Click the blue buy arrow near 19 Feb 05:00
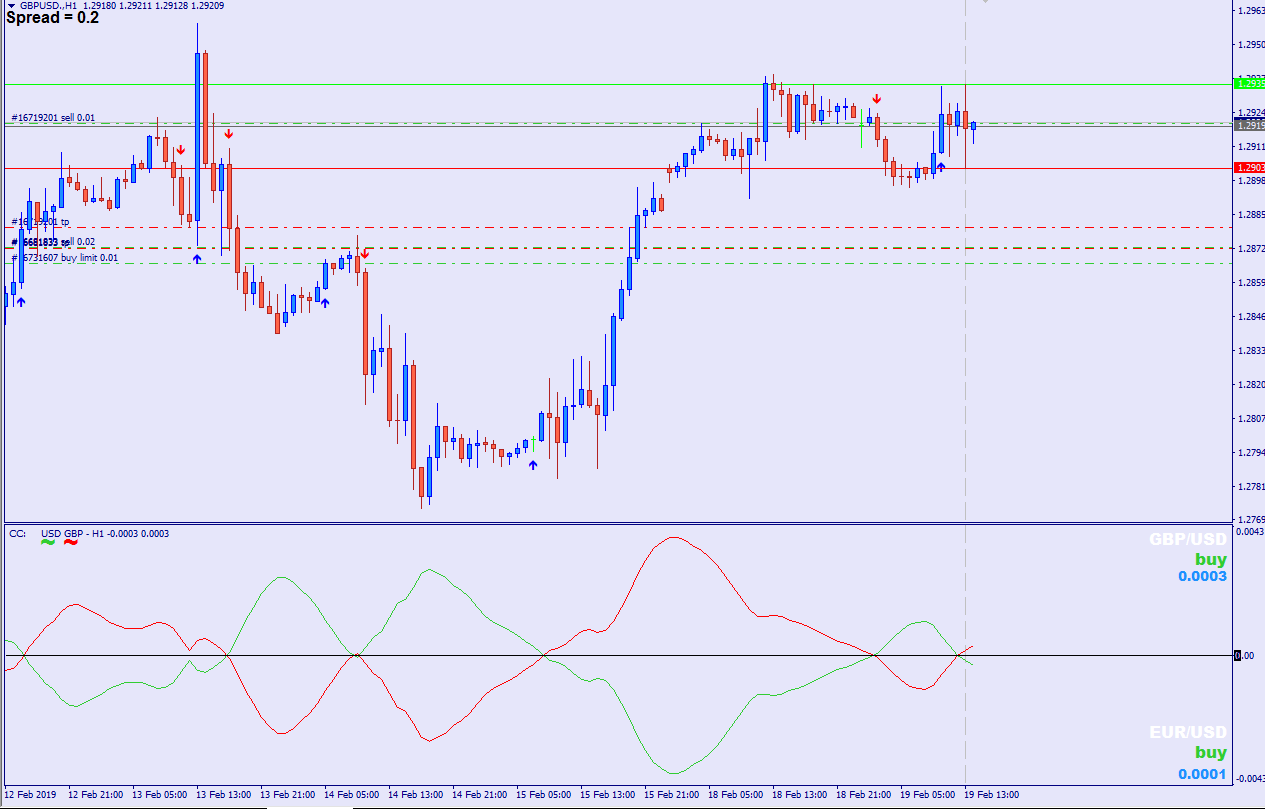This screenshot has height=809, width=1265. tap(941, 167)
